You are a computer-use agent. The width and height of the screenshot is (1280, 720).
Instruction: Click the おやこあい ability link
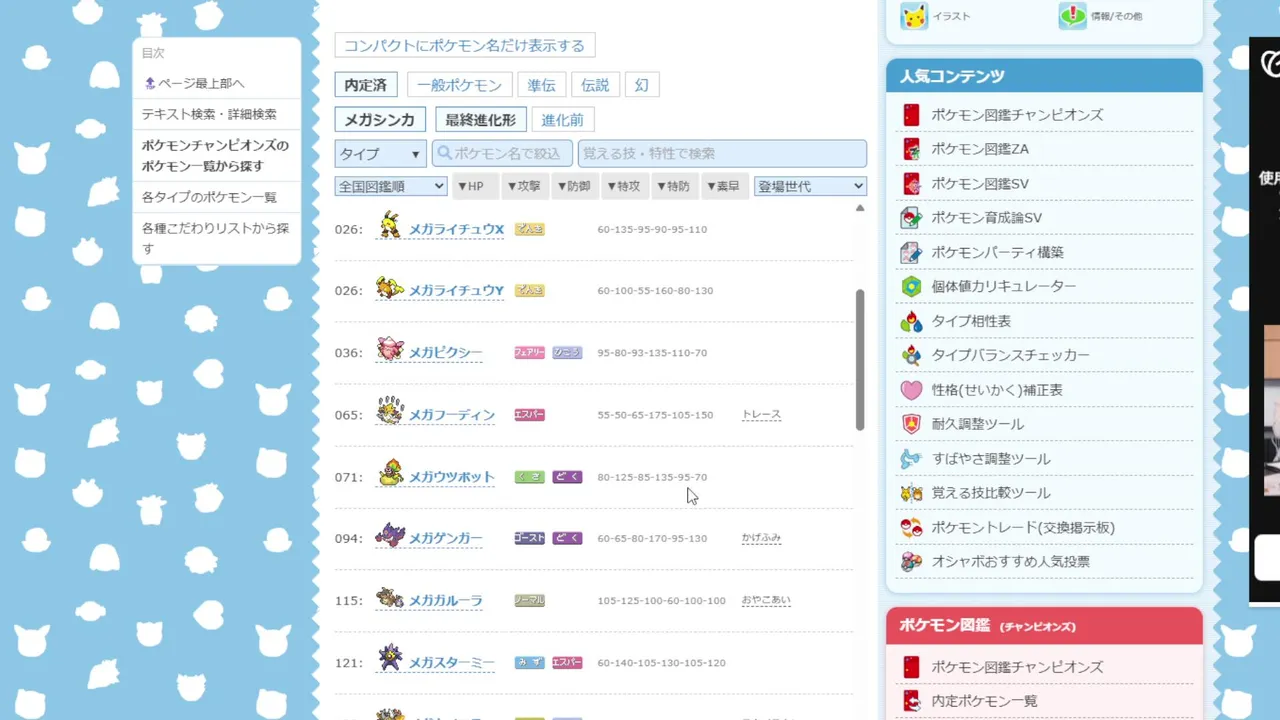(x=766, y=600)
